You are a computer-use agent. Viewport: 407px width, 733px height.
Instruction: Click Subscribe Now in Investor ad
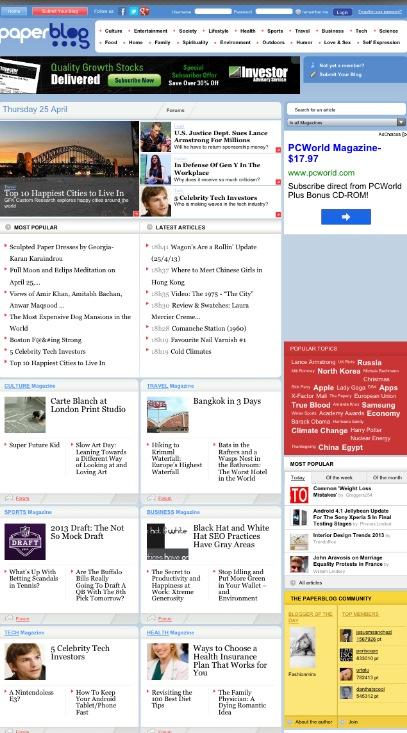point(134,80)
